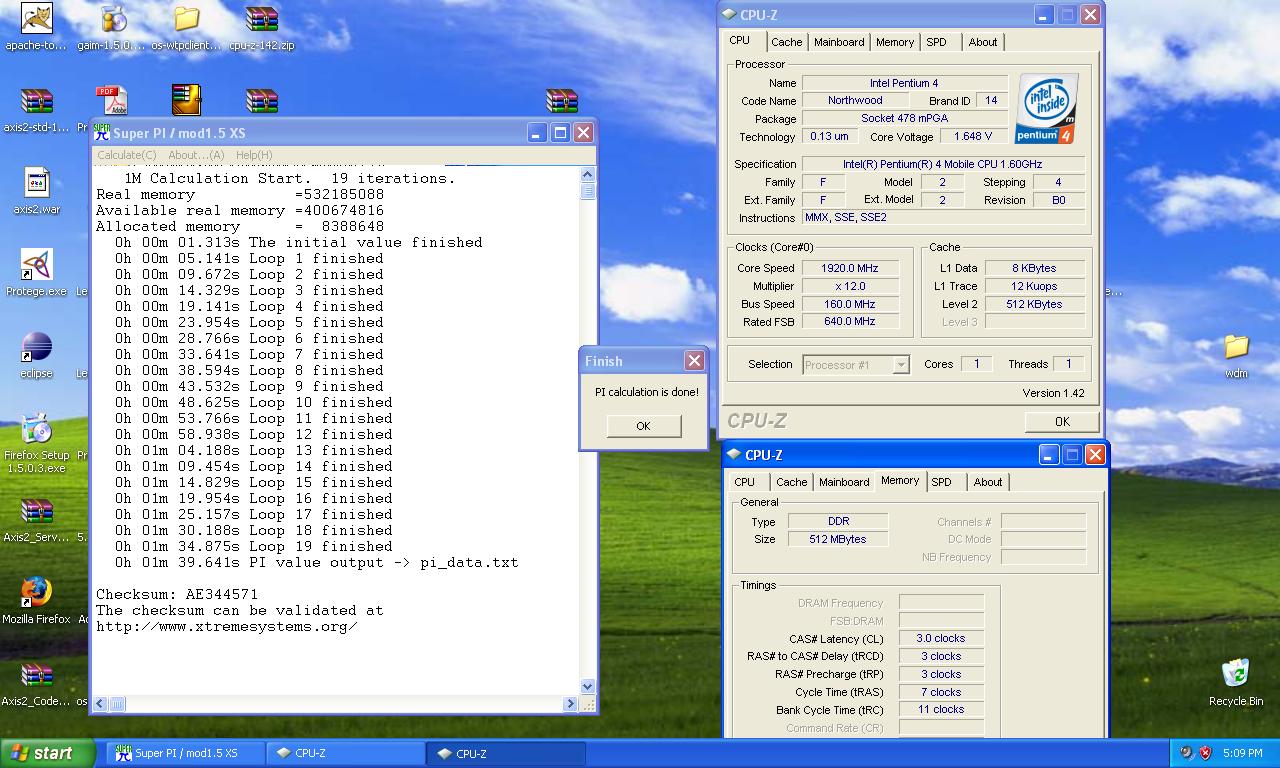Click the xtremesystems.org URL text
This screenshot has height=768, width=1280.
[227, 626]
